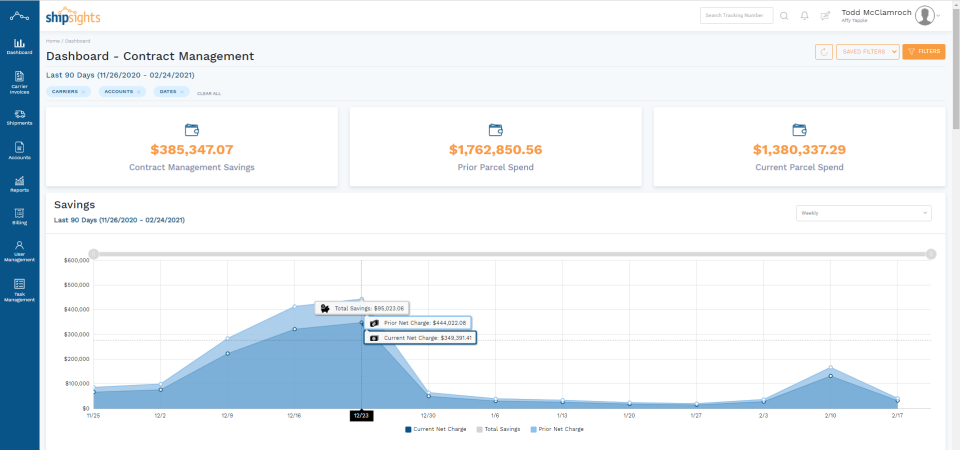Viewport: 960px width, 450px height.
Task: Click the 12/9 Current Net Charge data point
Action: pyautogui.click(x=227, y=353)
